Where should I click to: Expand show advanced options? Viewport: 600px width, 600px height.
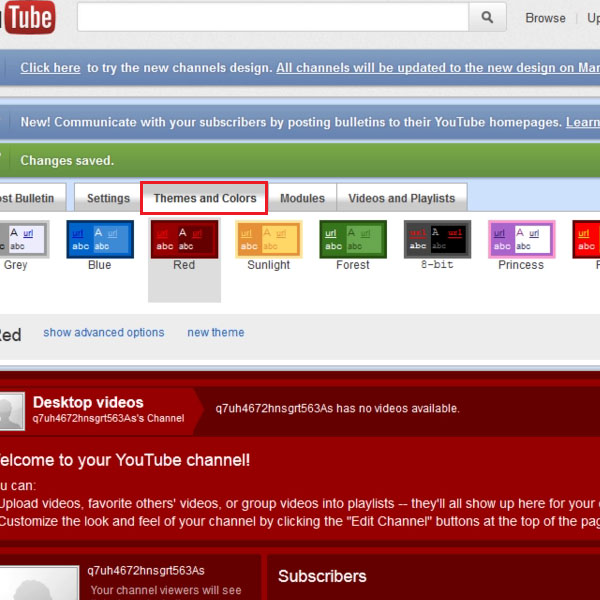click(x=104, y=332)
